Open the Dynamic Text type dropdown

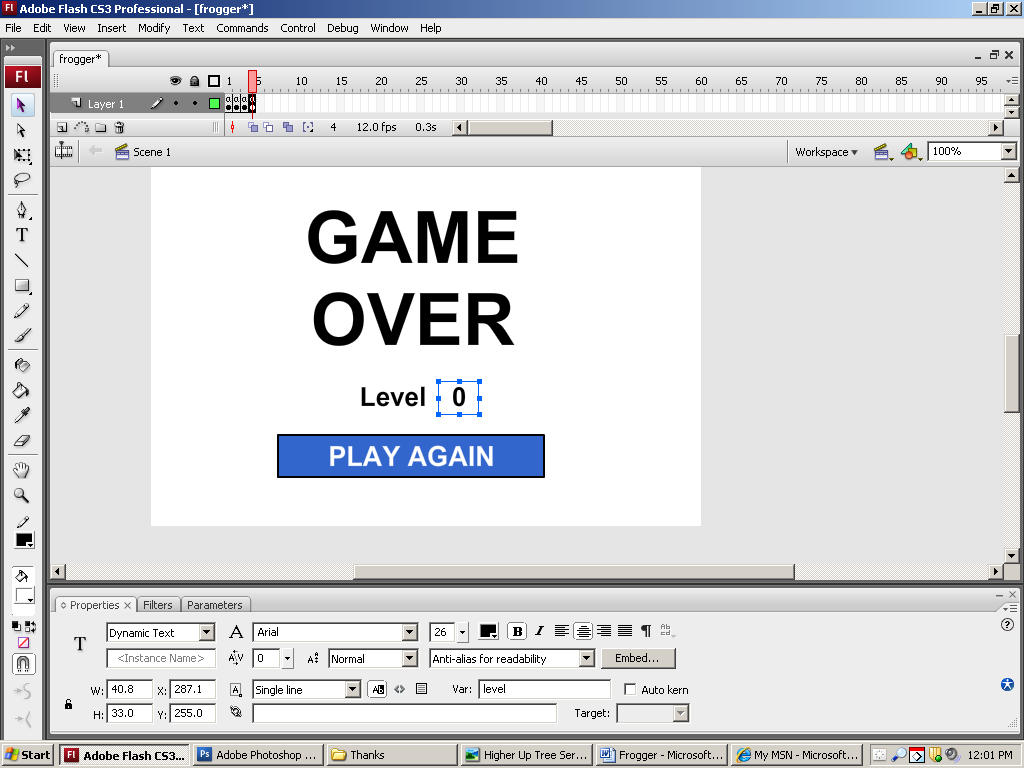point(206,632)
